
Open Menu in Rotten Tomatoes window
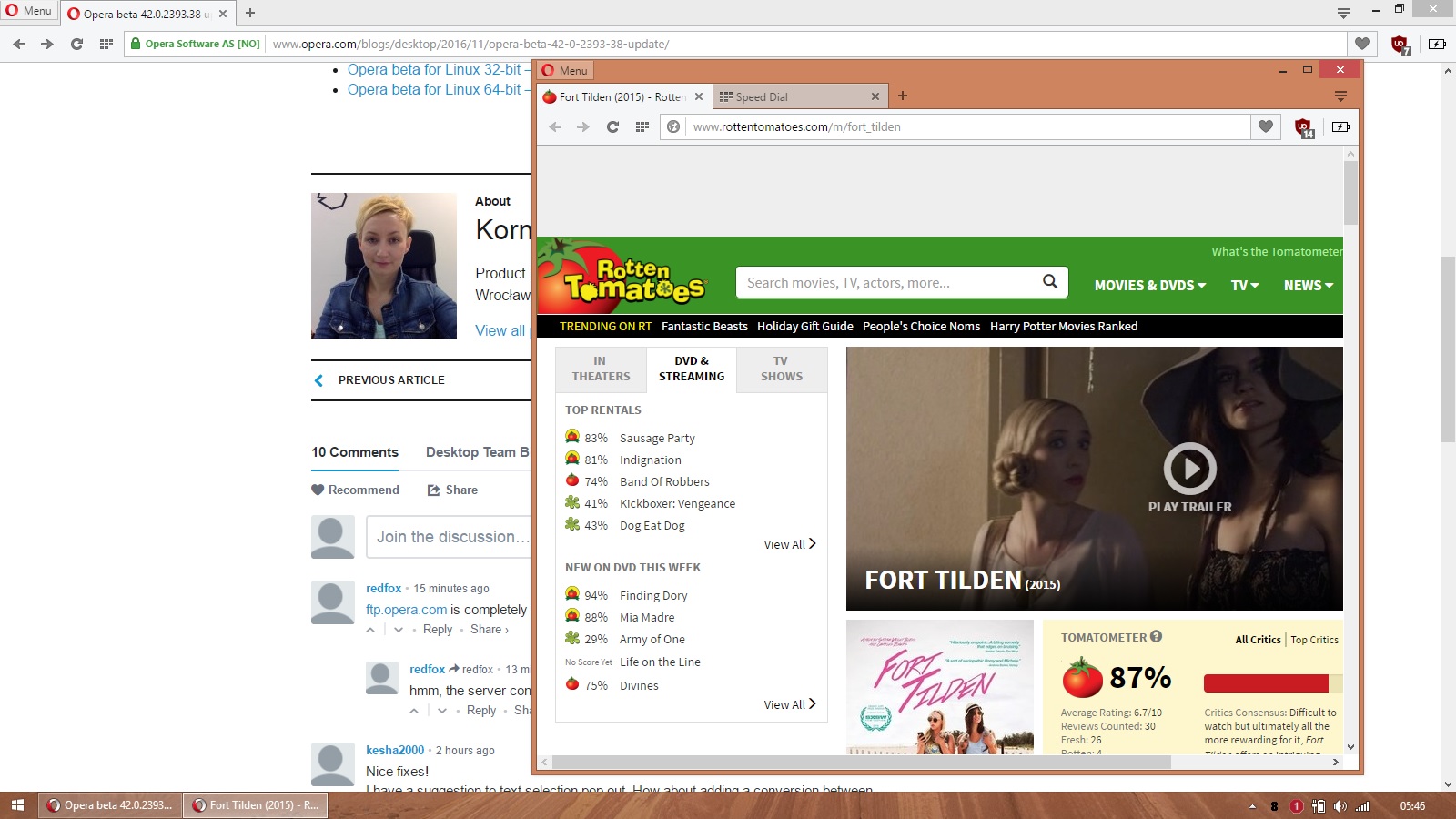[565, 70]
